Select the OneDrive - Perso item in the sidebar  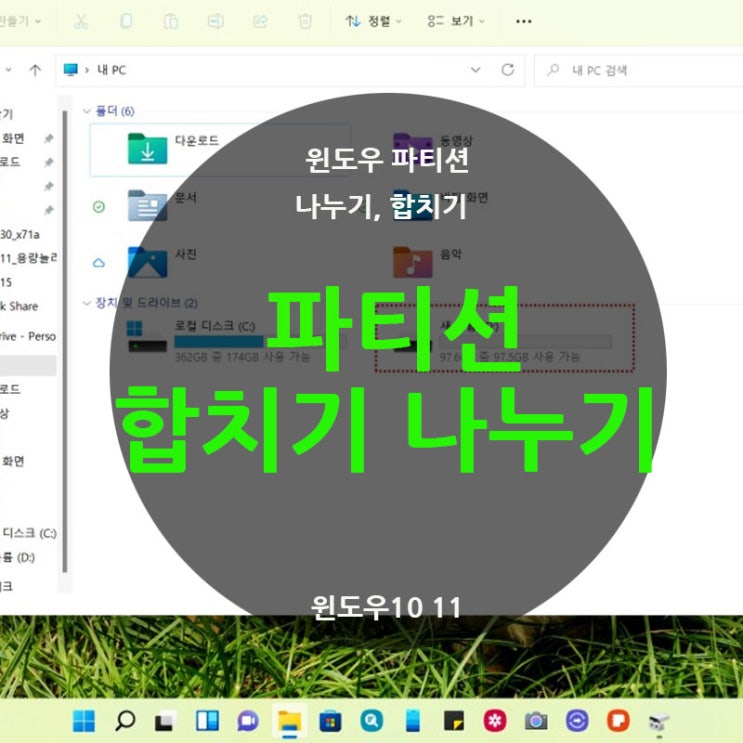[x=28, y=336]
